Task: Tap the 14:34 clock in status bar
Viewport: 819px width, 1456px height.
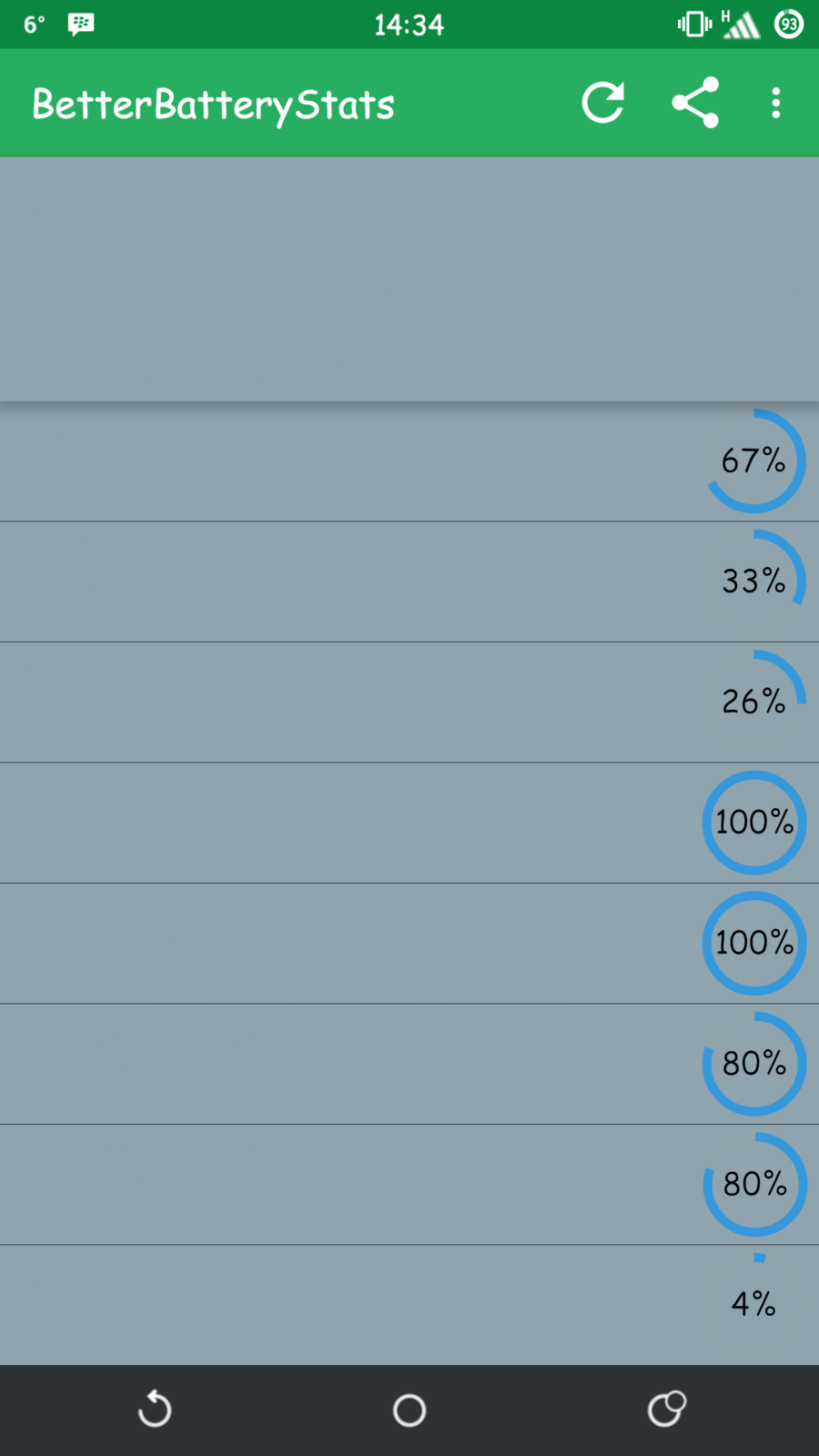Action: coord(409,25)
